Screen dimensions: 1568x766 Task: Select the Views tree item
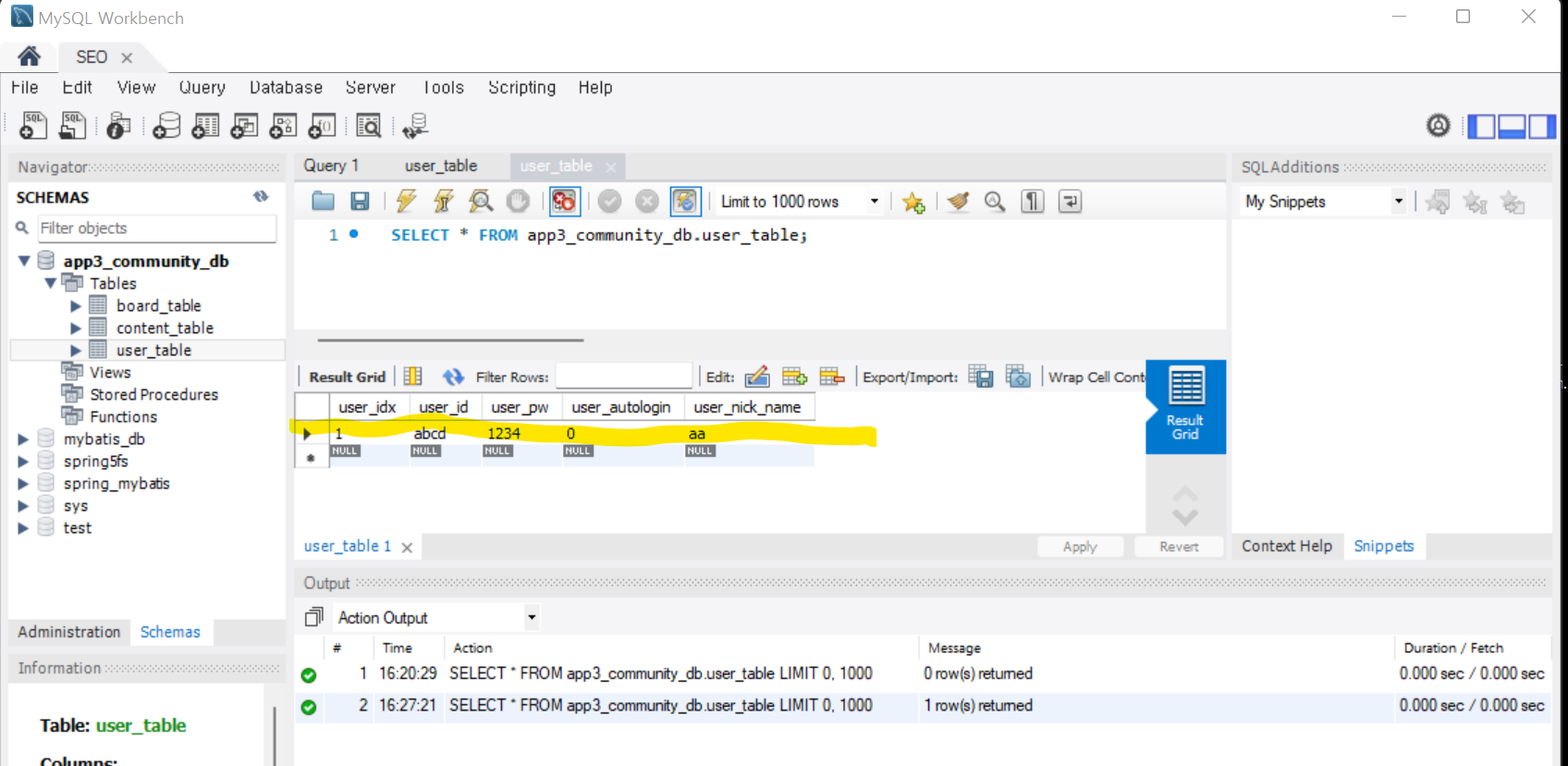coord(110,372)
